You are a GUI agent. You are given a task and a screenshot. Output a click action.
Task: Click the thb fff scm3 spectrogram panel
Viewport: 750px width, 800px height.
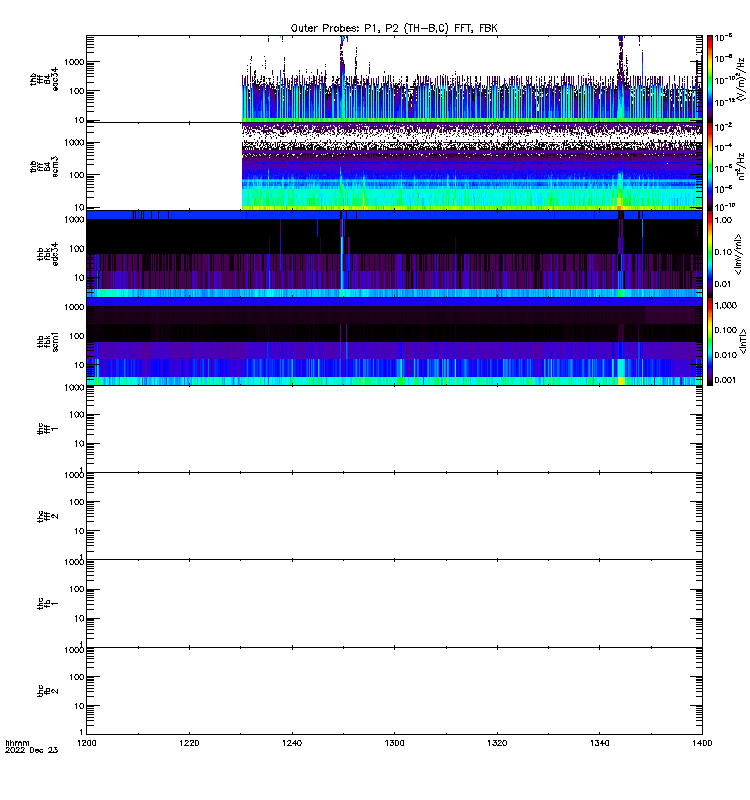(x=394, y=166)
